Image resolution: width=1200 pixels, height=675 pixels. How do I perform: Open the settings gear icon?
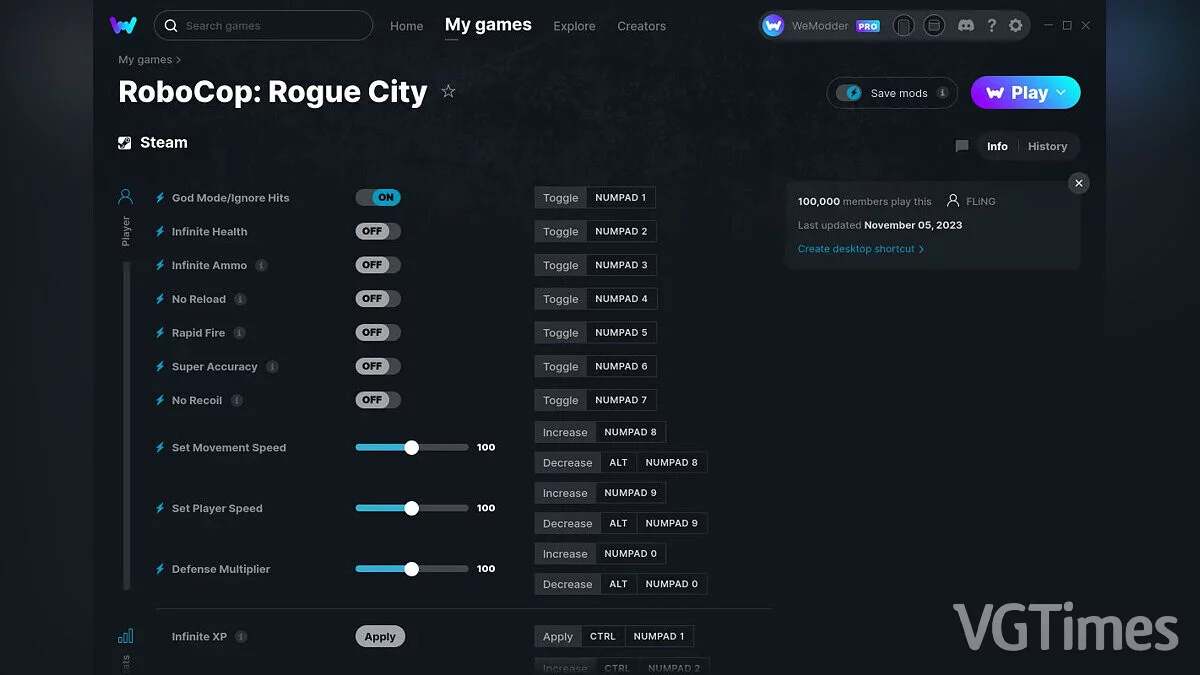(1016, 25)
